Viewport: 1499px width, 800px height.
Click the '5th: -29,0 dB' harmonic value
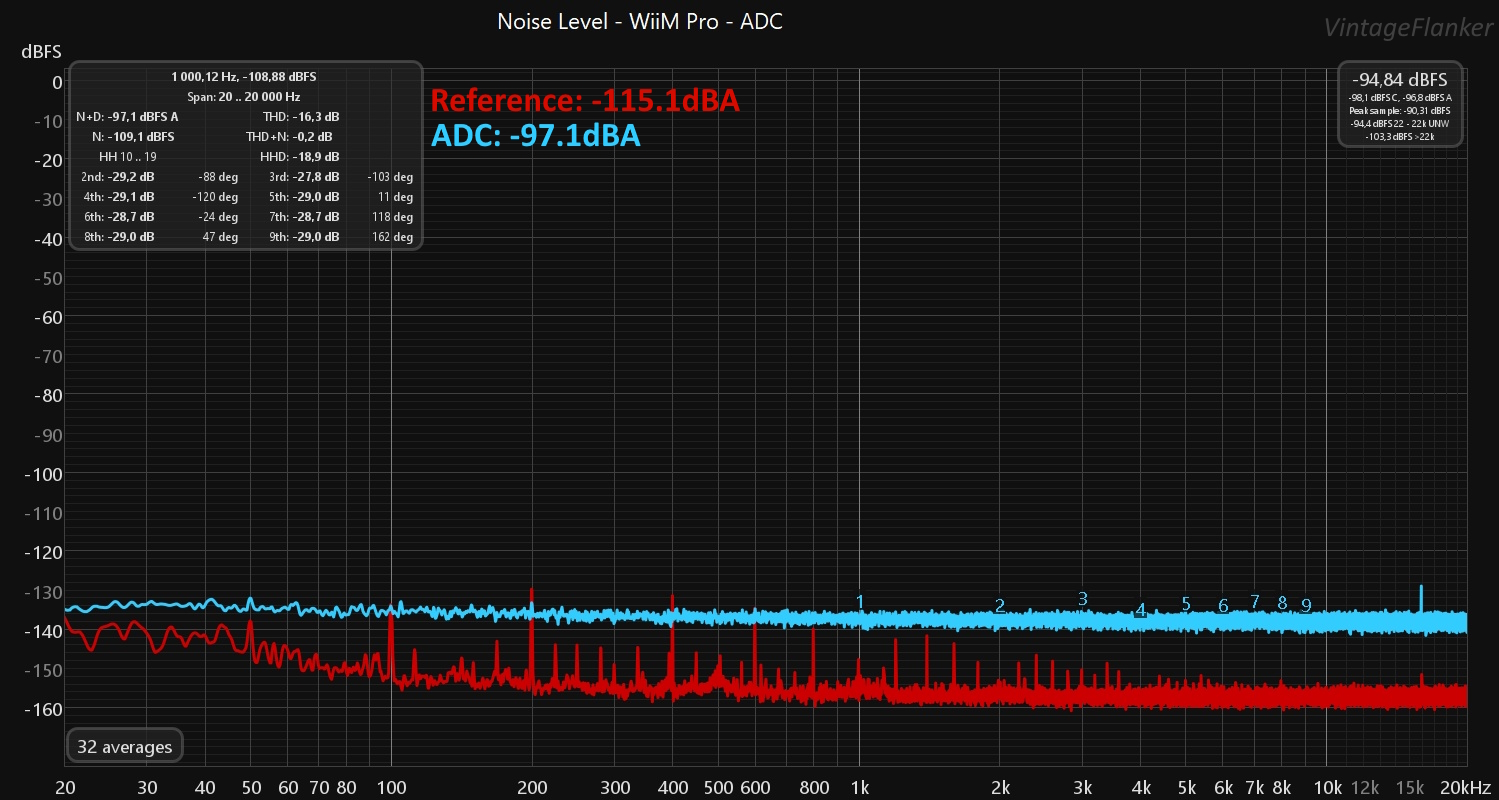click(x=304, y=197)
